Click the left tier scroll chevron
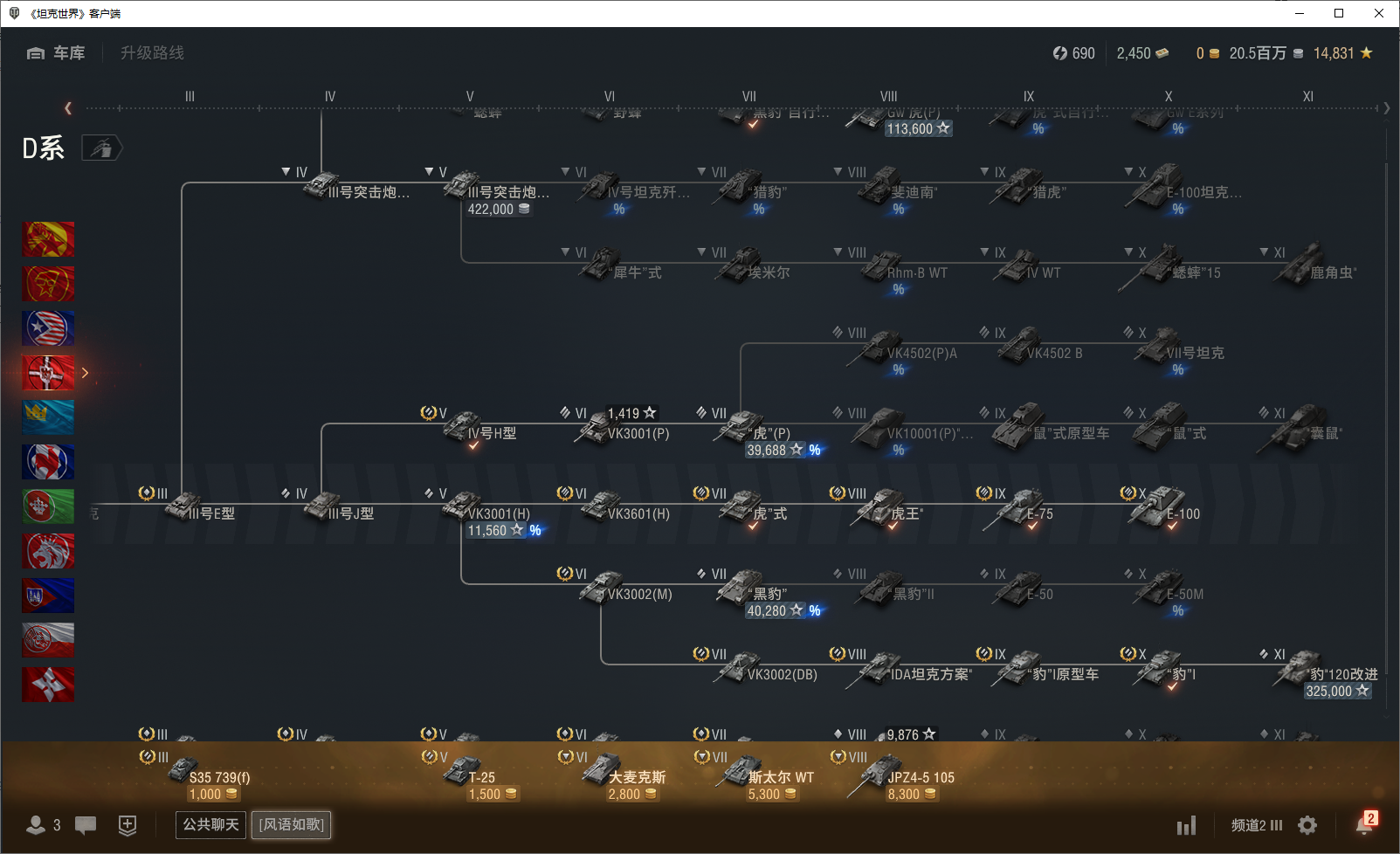1400x854 pixels. (x=68, y=108)
